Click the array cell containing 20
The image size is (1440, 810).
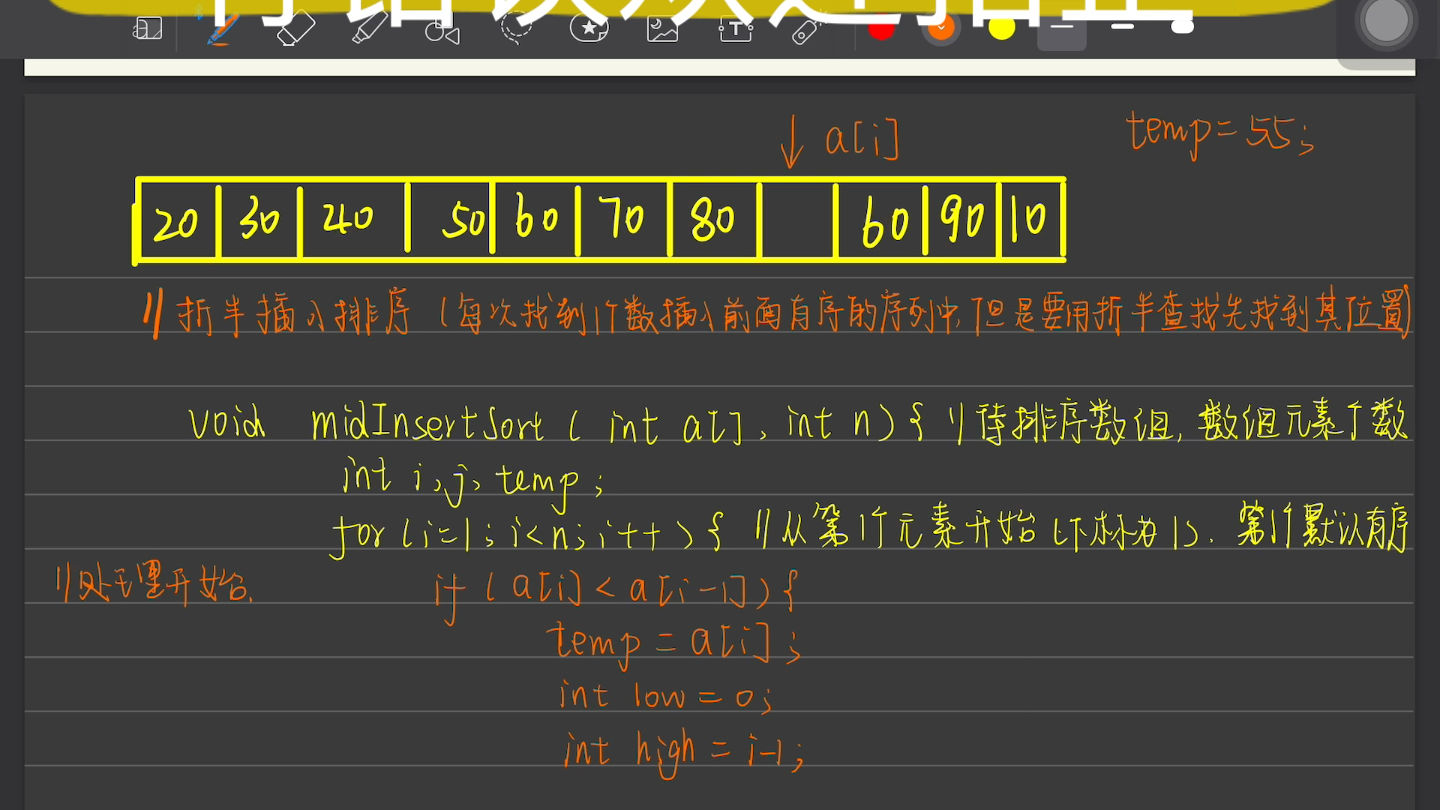(x=176, y=221)
